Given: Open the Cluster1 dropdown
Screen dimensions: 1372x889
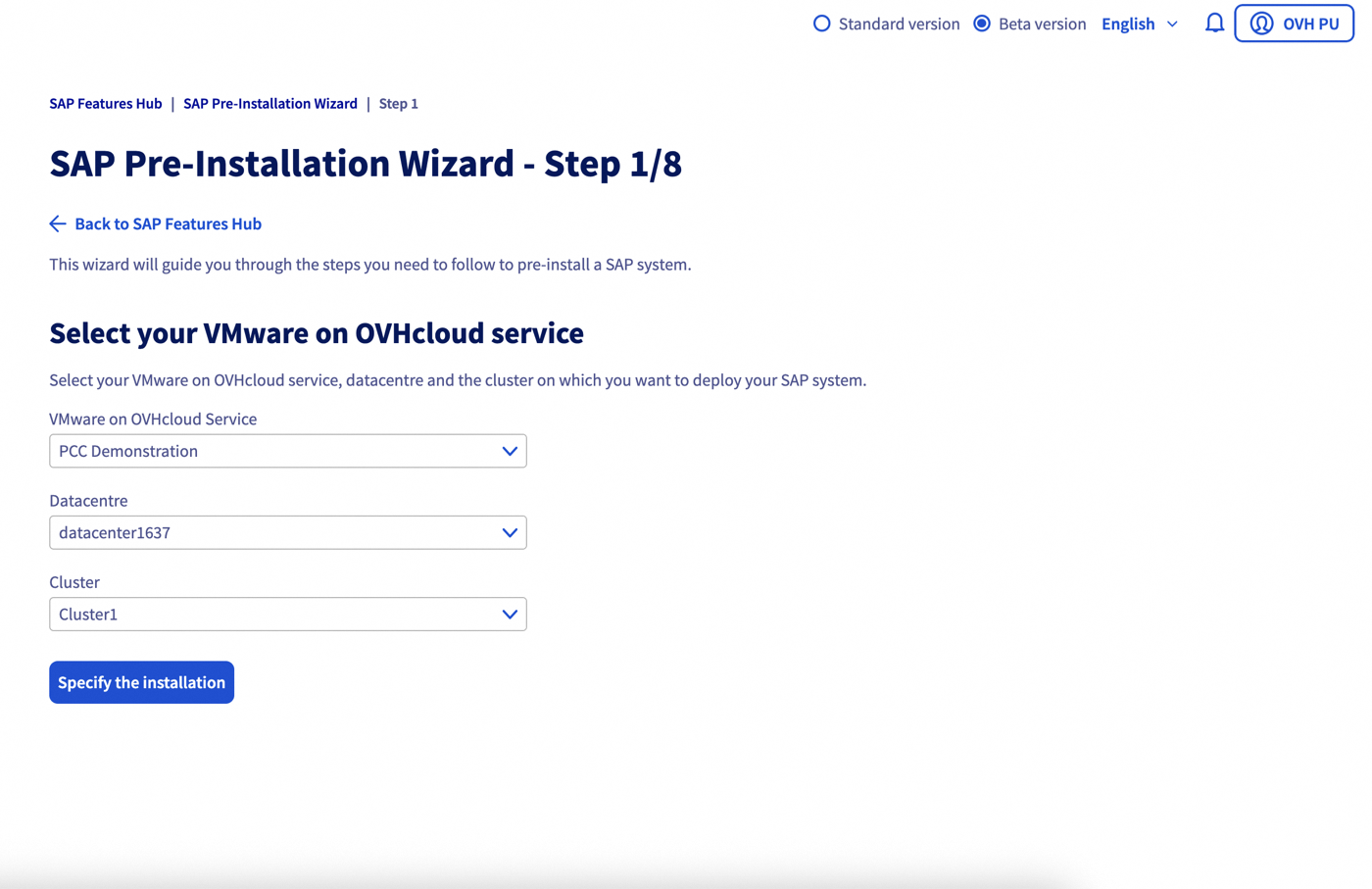Looking at the screenshot, I should click(x=288, y=614).
